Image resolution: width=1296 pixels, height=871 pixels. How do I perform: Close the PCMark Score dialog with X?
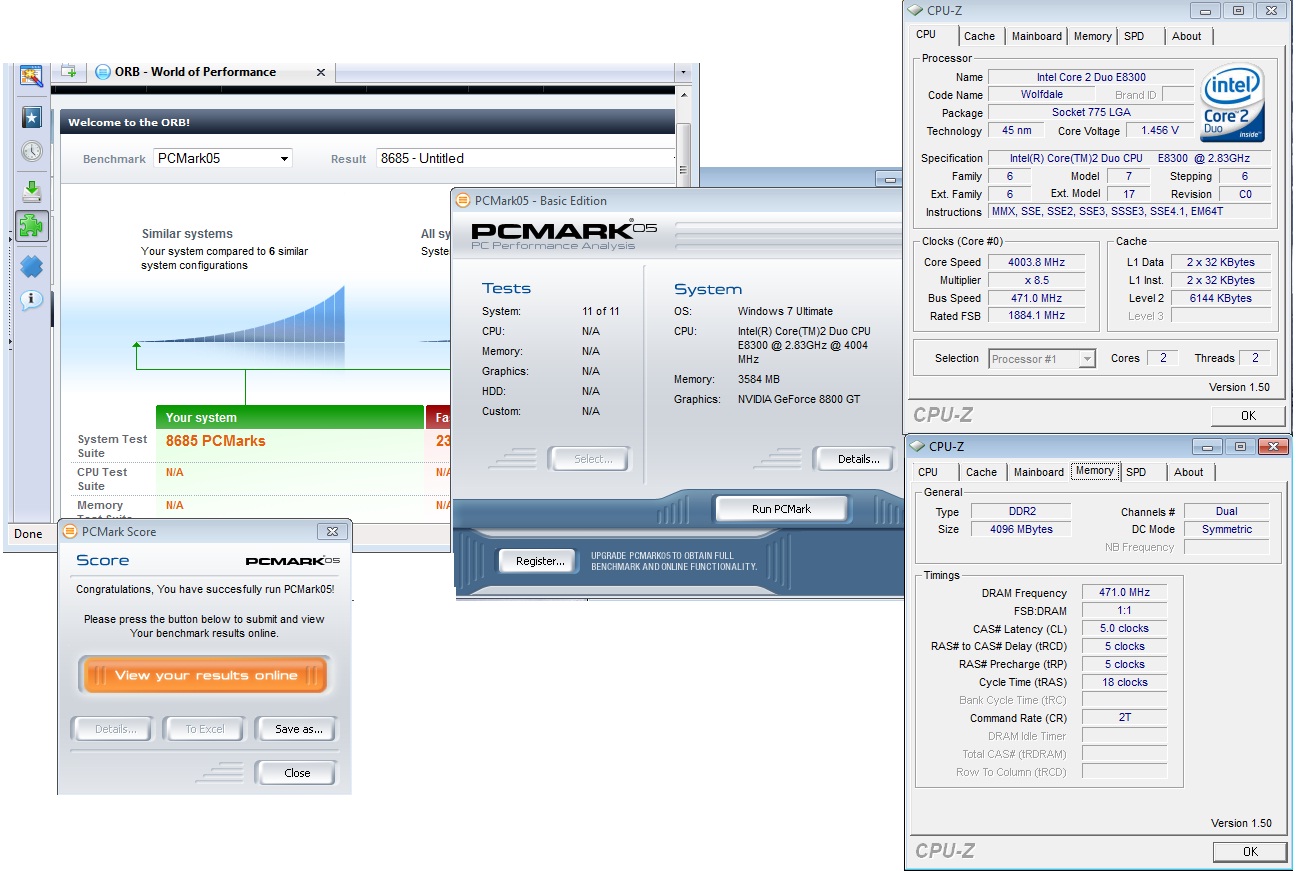(x=332, y=532)
